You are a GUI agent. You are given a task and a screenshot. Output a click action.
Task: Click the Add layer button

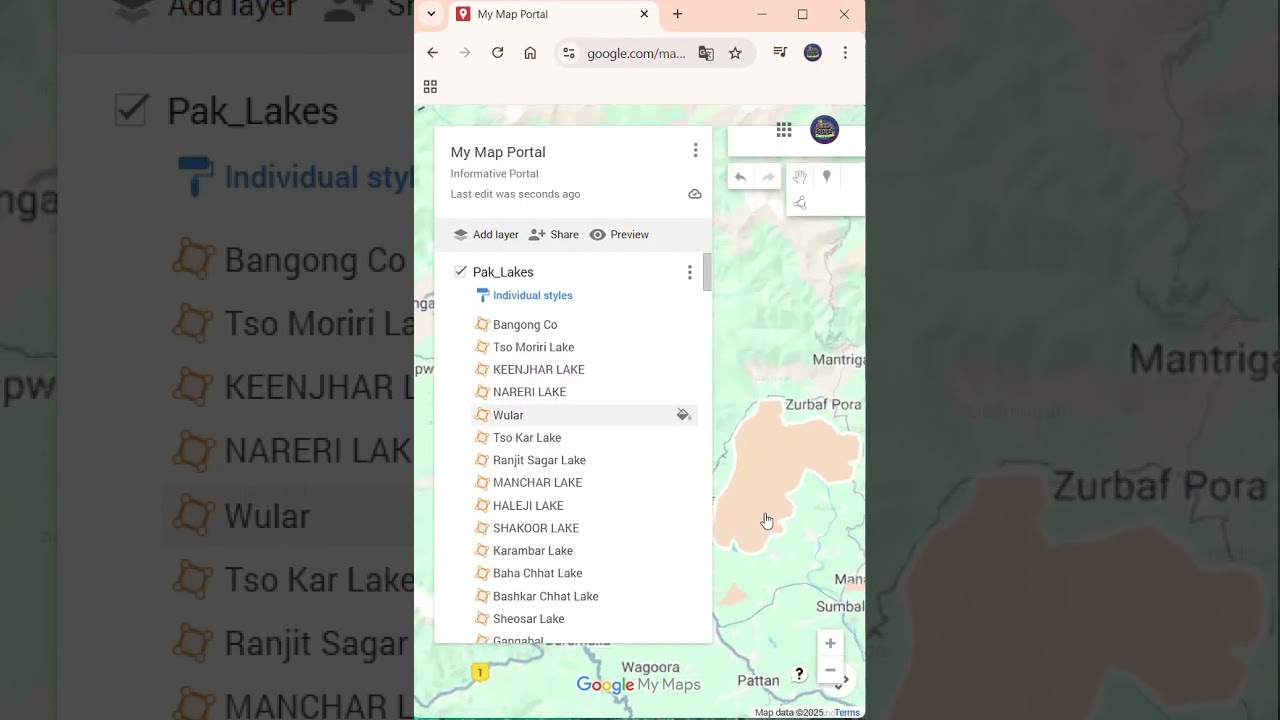[486, 234]
